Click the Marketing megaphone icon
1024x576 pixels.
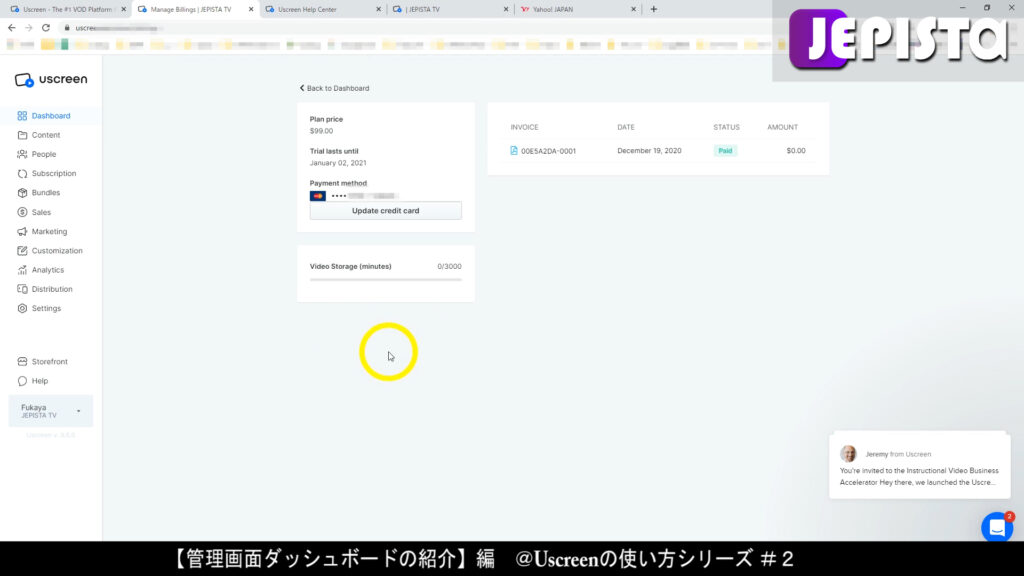pyautogui.click(x=22, y=231)
